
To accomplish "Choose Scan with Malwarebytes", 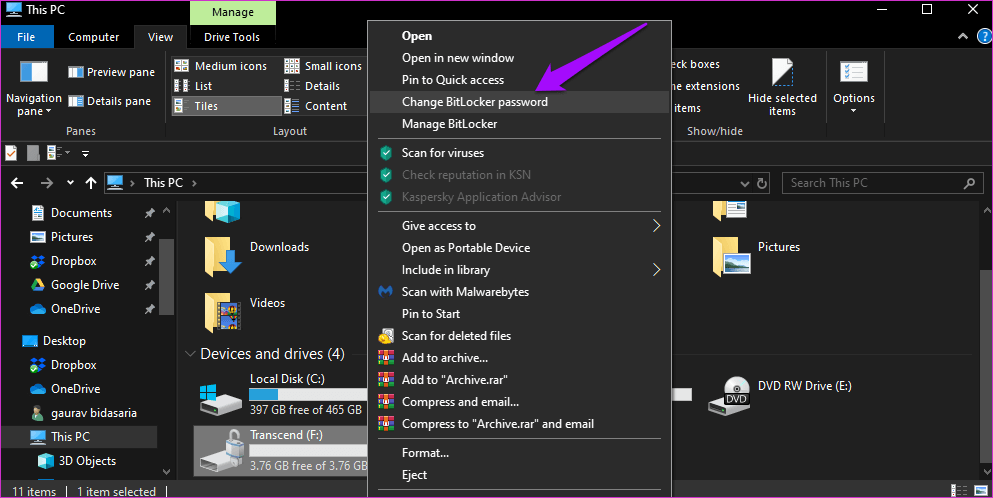I will pos(519,292).
